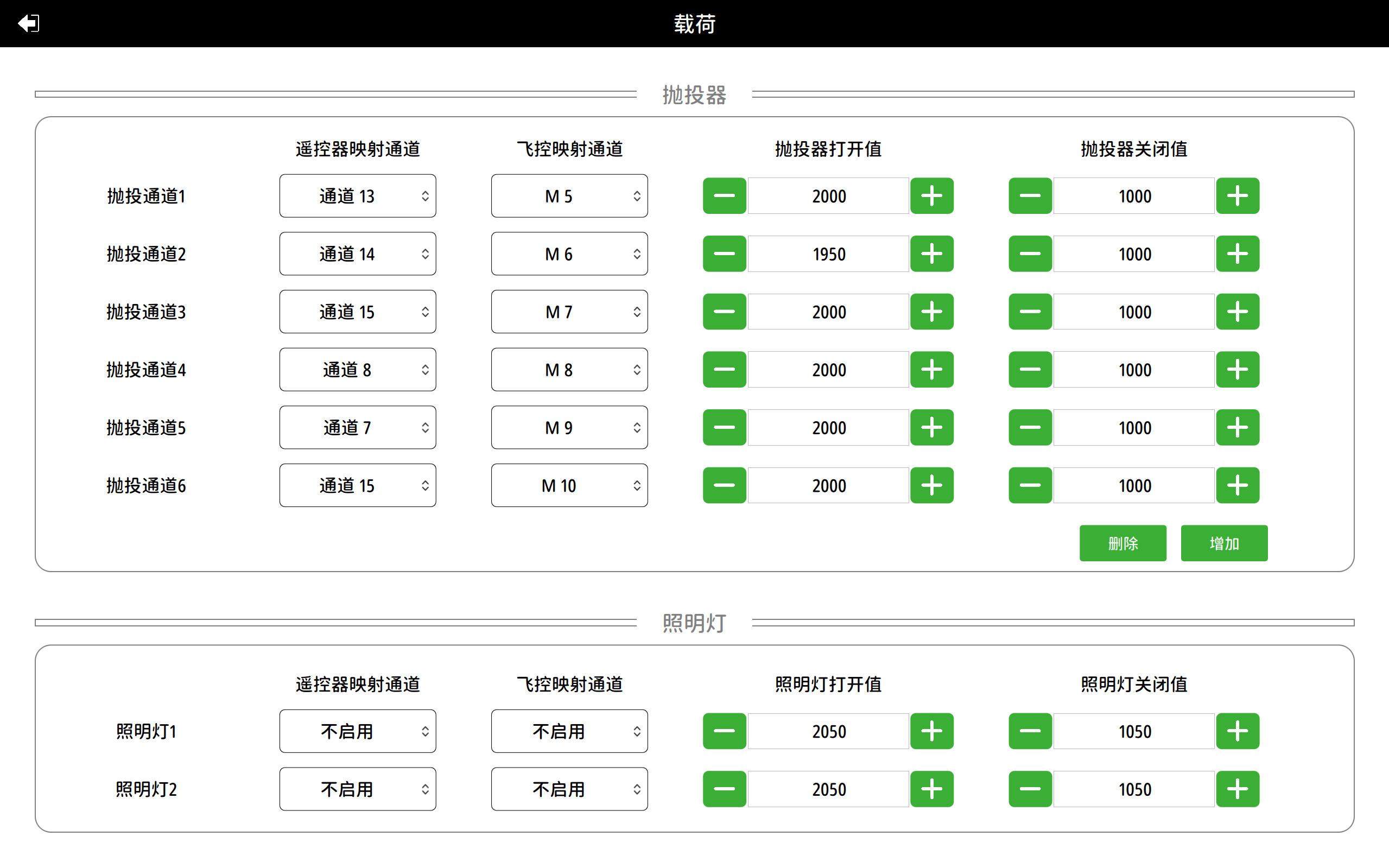Open 照明灯2 flight-control 不启用 dropdown
Image resolution: width=1389 pixels, height=868 pixels.
[x=569, y=789]
